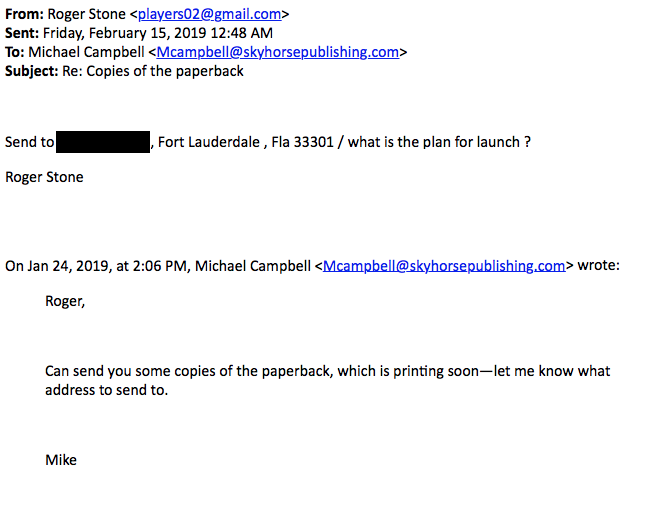Click the Mike signature in the quoted message

[x=61, y=460]
